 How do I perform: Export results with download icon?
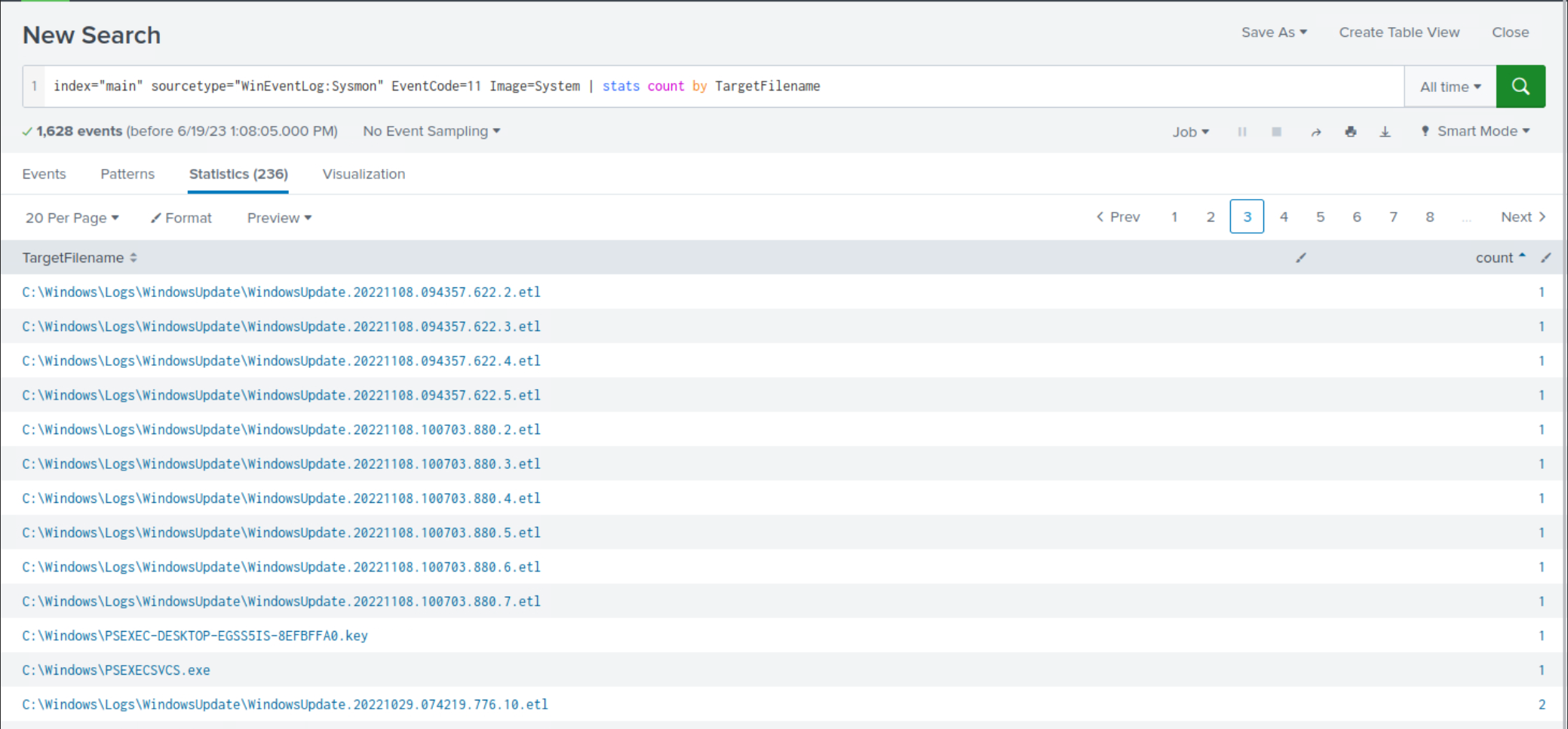pyautogui.click(x=1385, y=132)
